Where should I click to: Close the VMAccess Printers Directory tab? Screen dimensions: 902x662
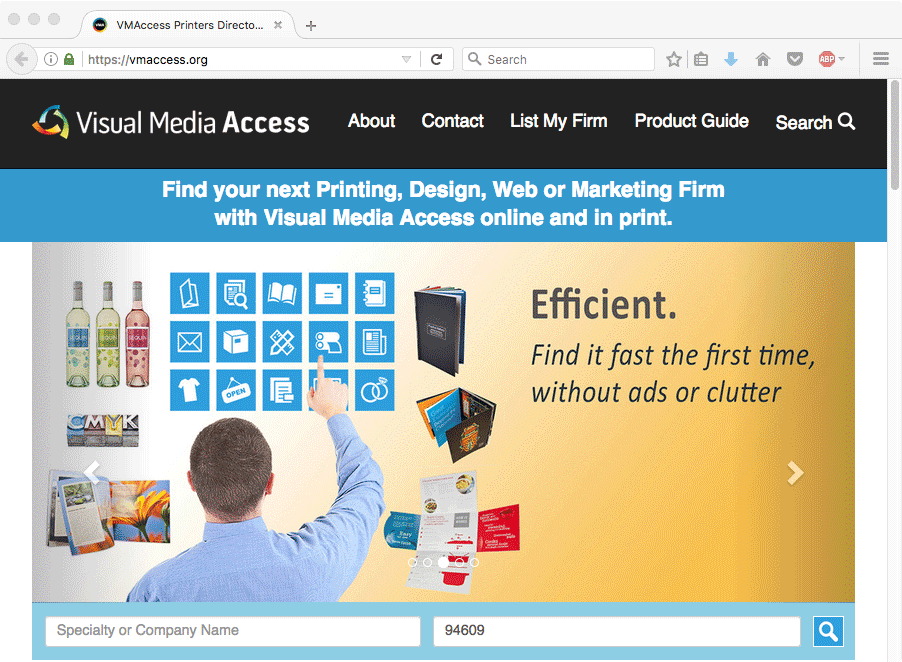[x=278, y=25]
